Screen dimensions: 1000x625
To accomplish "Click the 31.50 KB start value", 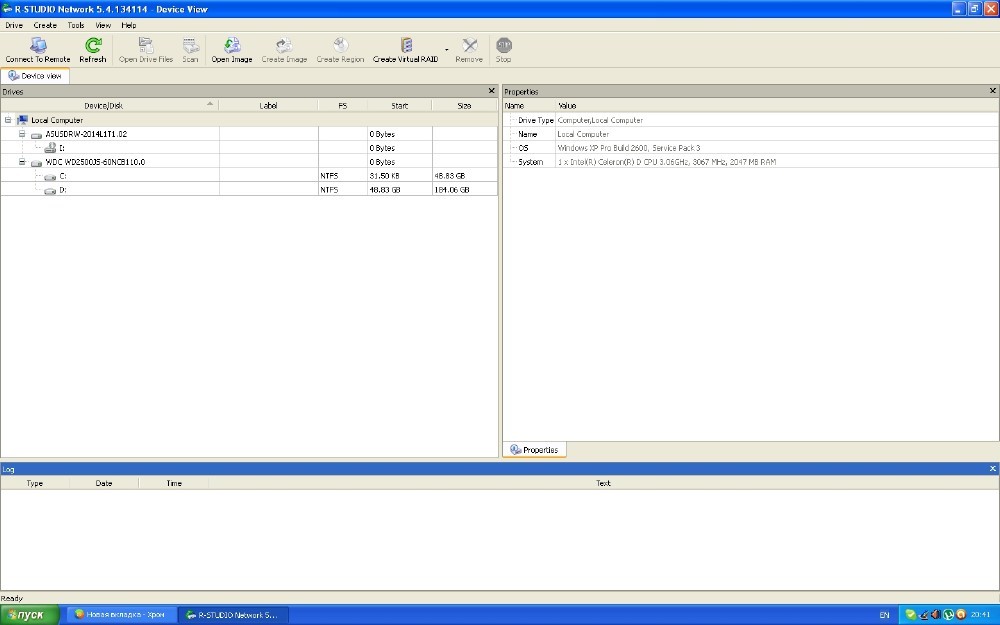I will [x=385, y=176].
